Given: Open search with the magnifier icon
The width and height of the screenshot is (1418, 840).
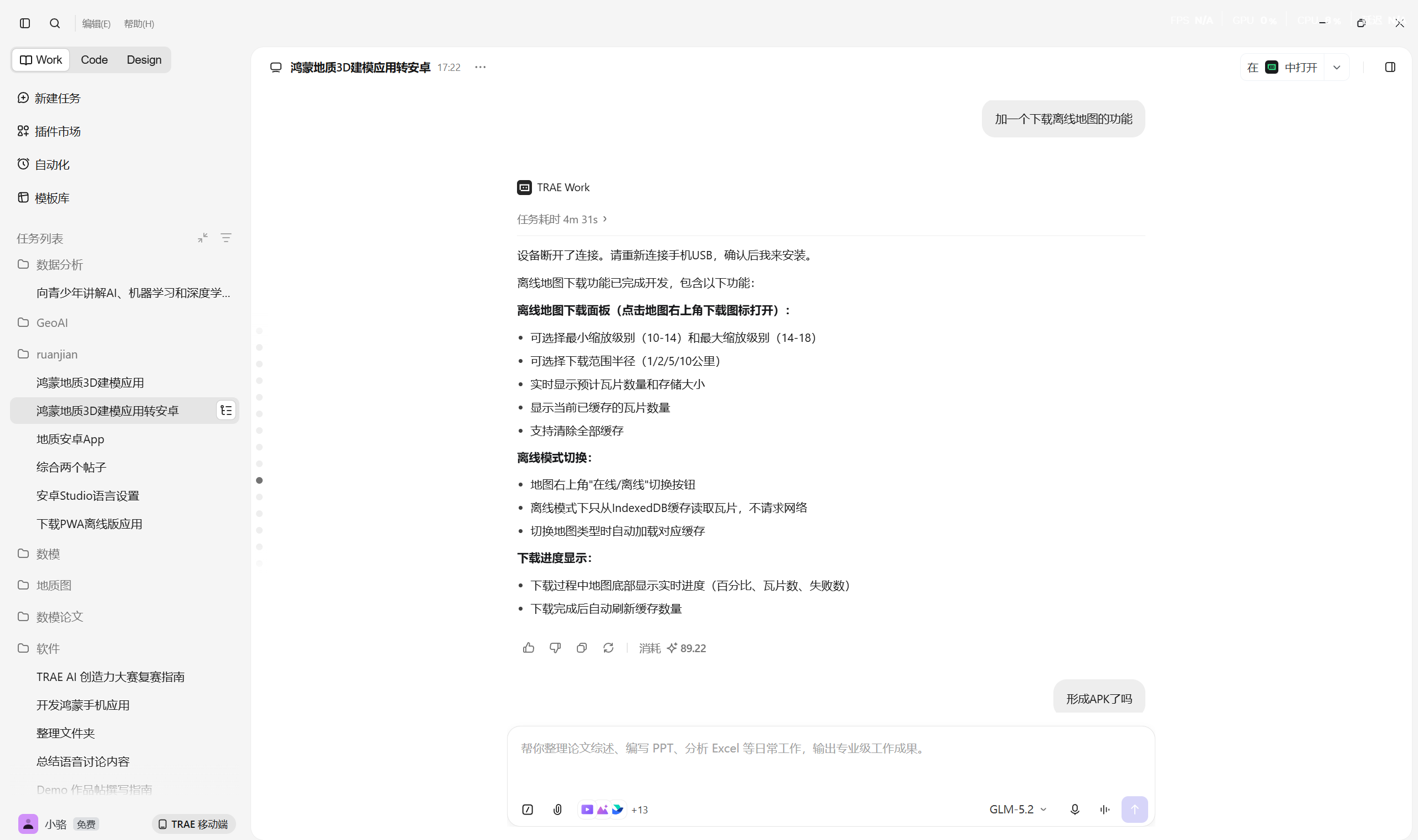Looking at the screenshot, I should pos(55,23).
